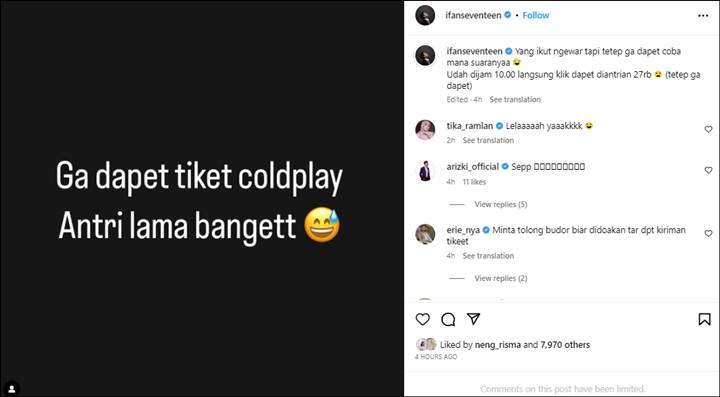Image resolution: width=720 pixels, height=397 pixels.
Task: Like the post with the heart icon
Action: 422,319
